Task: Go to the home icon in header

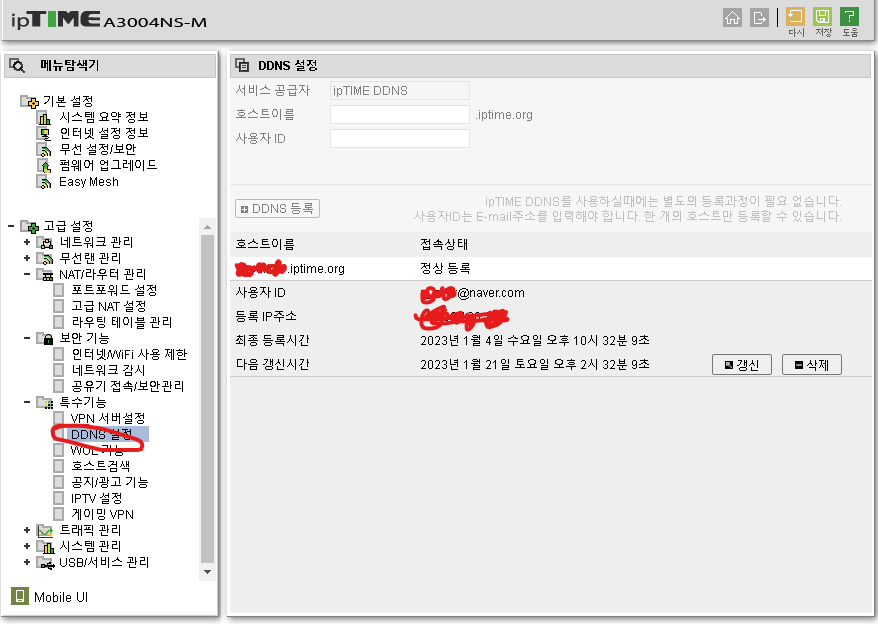Action: click(732, 18)
